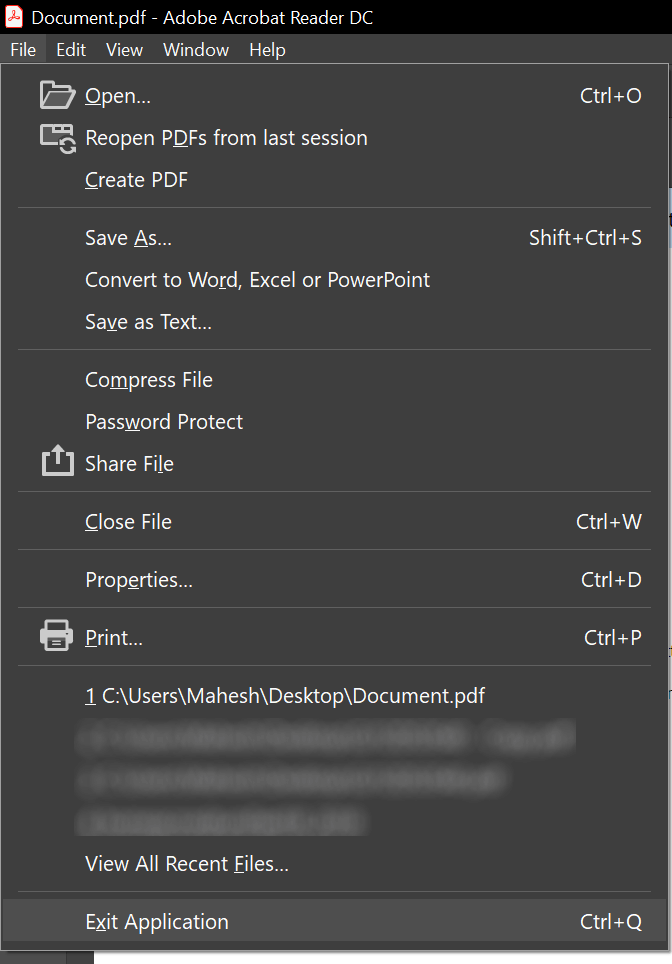Viewport: 672px width, 964px height.
Task: Open recent file Document.pdf from Desktop
Action: point(285,696)
